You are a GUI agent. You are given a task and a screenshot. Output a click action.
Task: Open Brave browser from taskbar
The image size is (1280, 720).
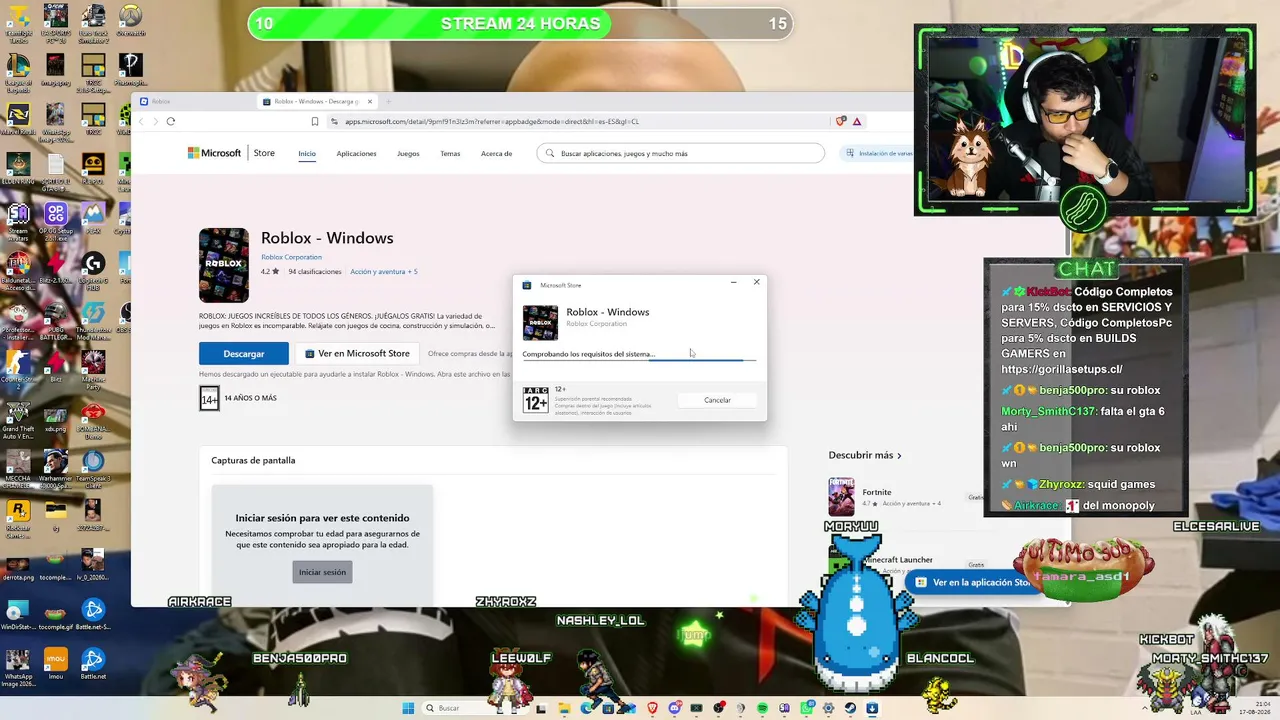653,708
